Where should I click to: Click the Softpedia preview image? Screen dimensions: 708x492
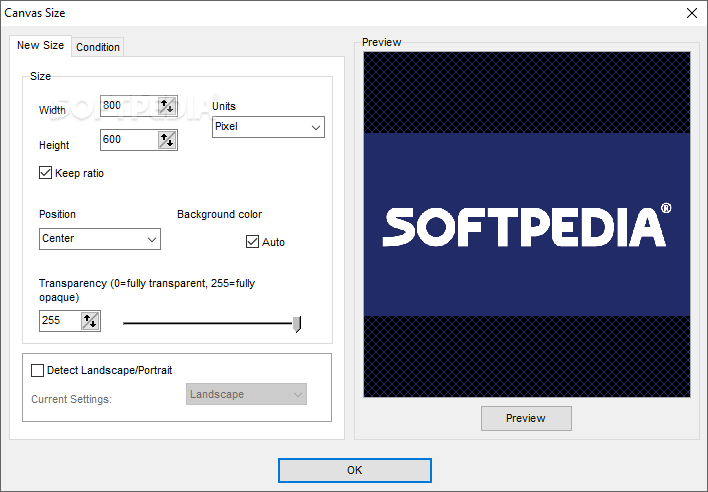[x=527, y=224]
